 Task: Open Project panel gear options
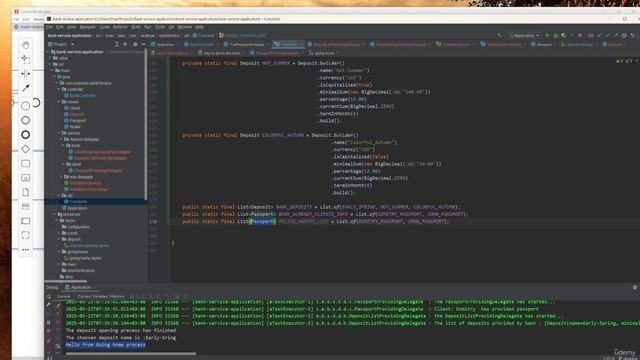click(136, 44)
